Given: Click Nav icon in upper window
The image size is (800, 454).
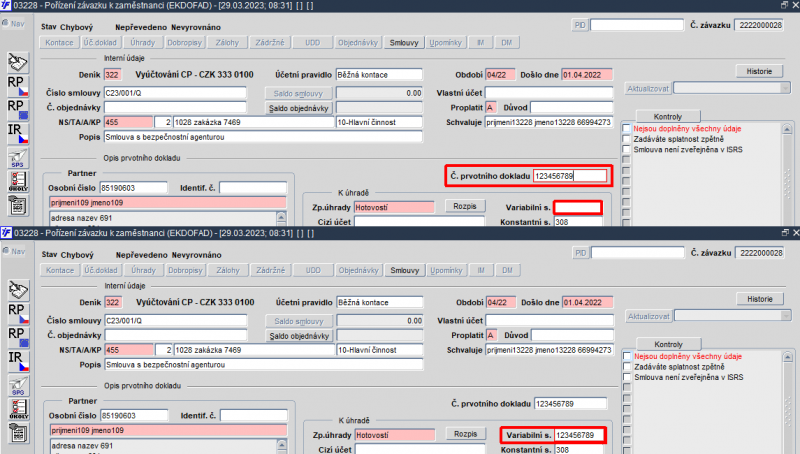Looking at the screenshot, I should (x=13, y=23).
